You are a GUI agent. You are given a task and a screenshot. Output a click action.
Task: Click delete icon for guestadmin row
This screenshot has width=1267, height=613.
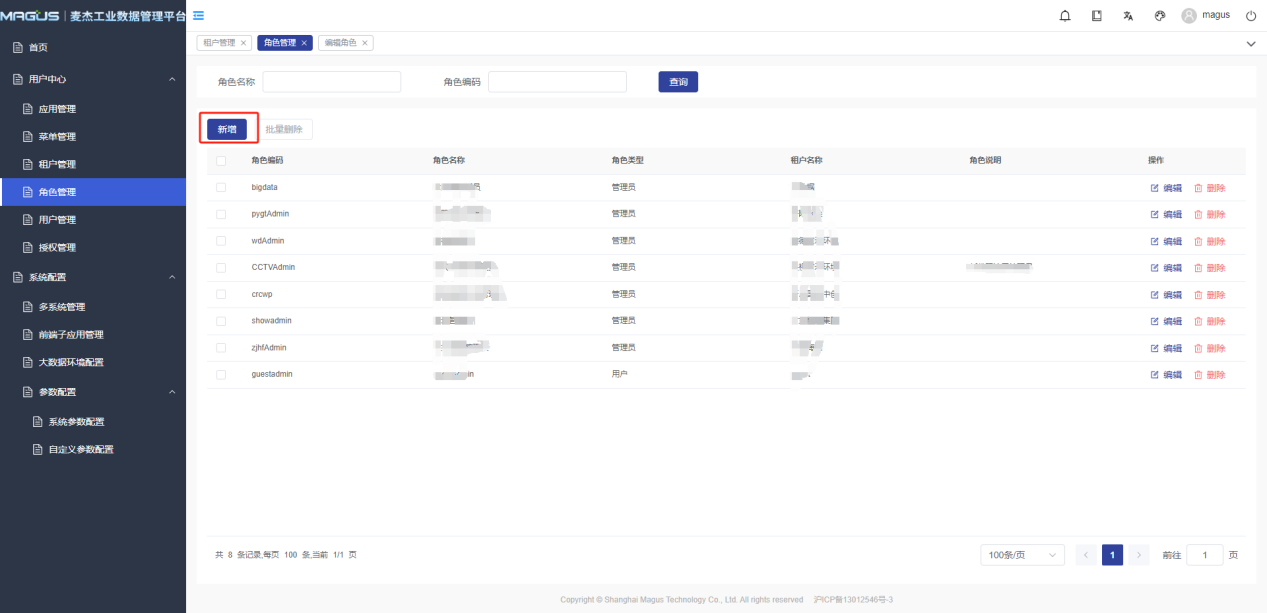coord(1198,374)
